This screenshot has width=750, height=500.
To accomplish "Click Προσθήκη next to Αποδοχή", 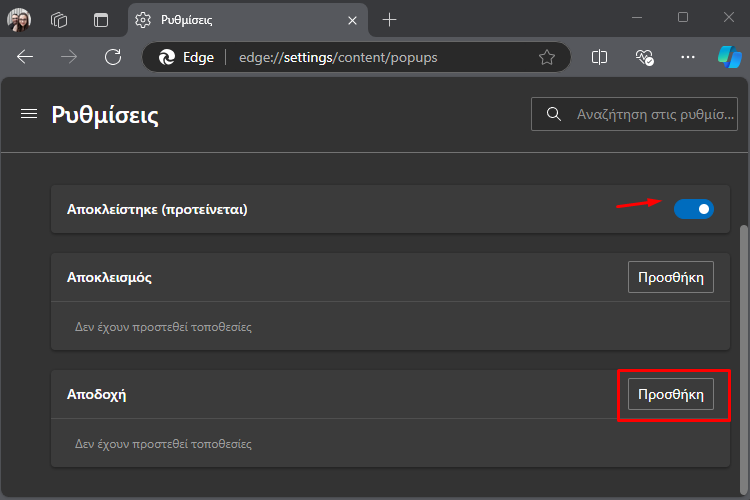I will [671, 394].
